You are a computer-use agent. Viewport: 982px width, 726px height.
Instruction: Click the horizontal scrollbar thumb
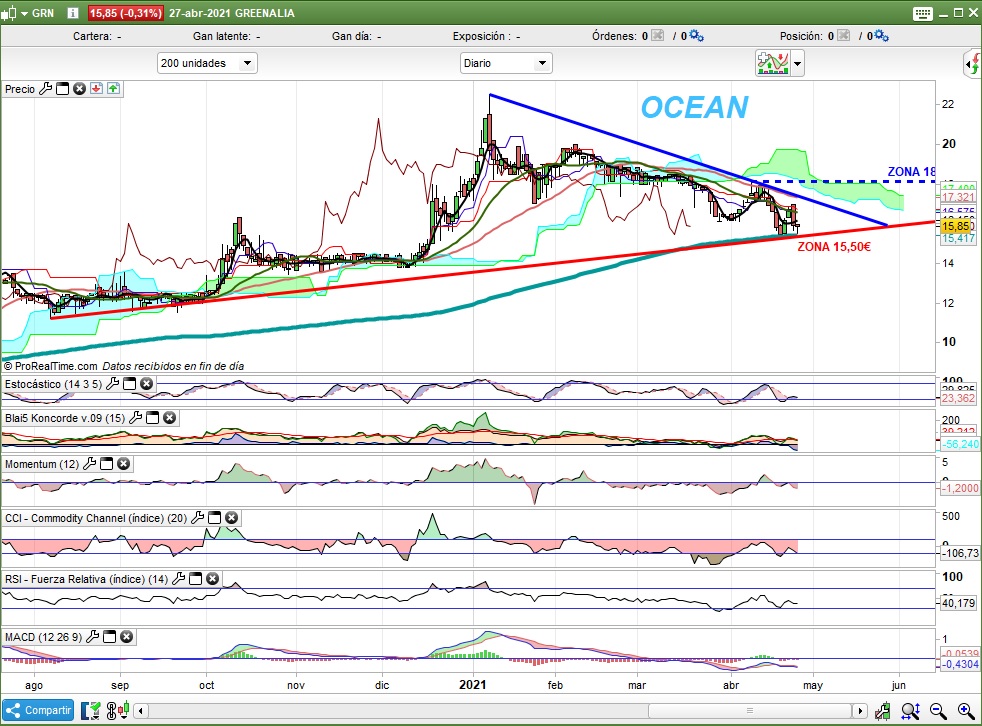[750, 711]
